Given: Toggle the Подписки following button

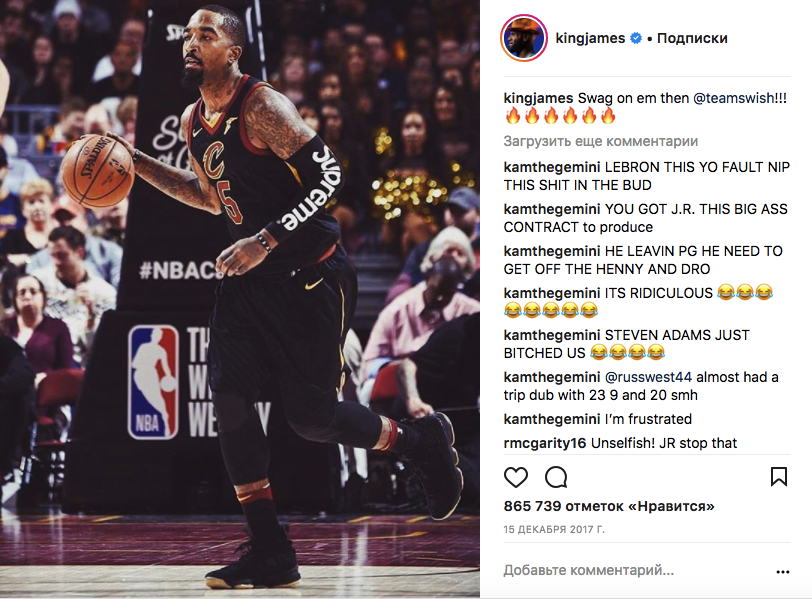Looking at the screenshot, I should (692, 38).
